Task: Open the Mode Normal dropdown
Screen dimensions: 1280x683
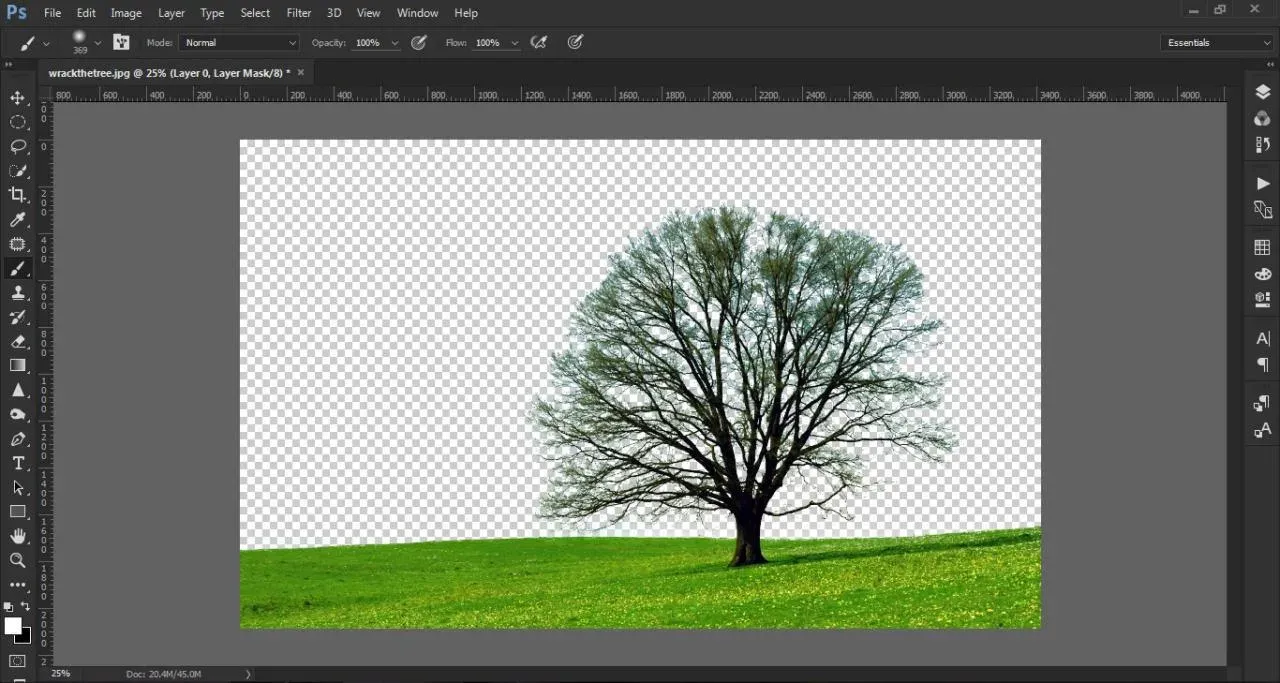Action: click(240, 42)
